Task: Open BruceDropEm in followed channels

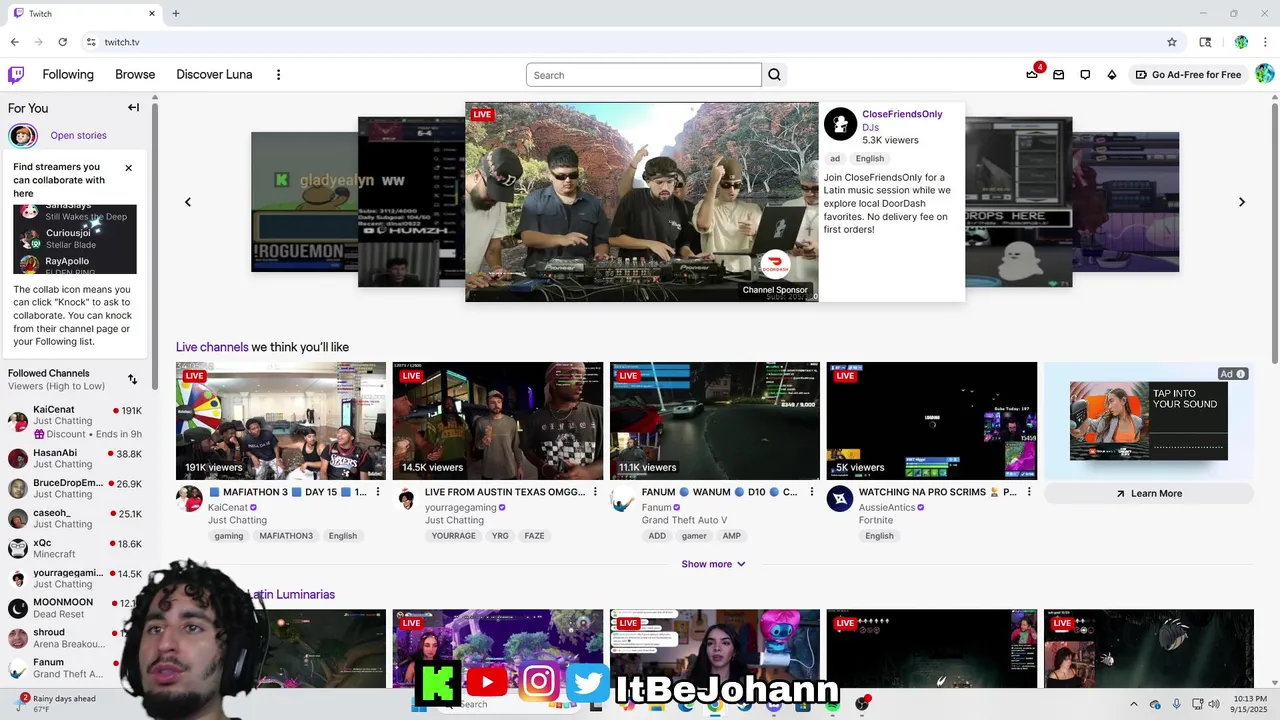Action: 75,488
